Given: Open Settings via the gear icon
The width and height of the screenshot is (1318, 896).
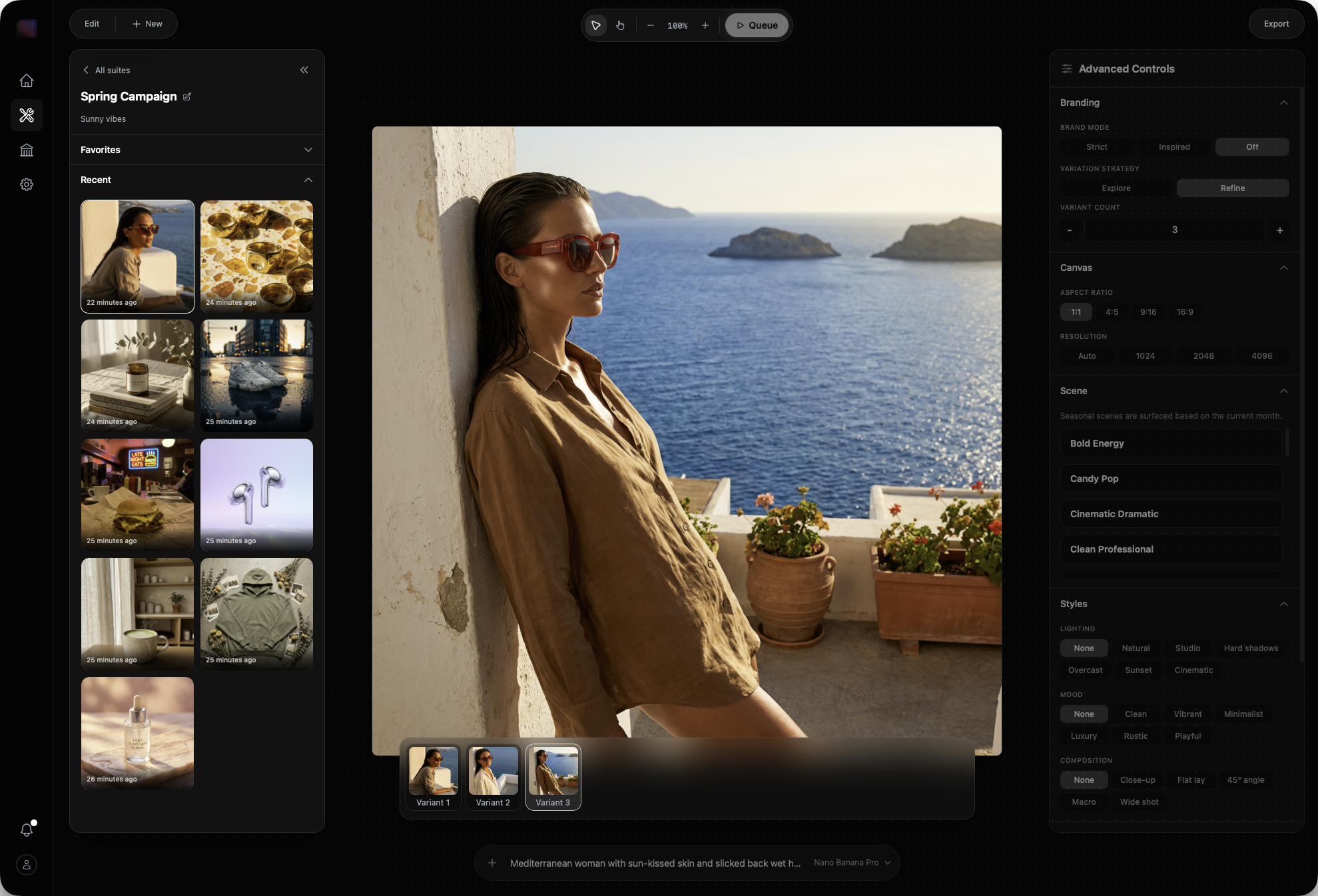Looking at the screenshot, I should coord(27,184).
